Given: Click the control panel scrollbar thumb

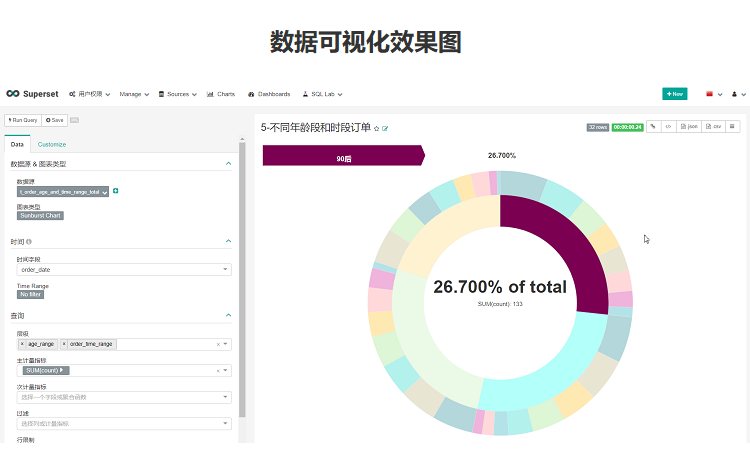Looking at the screenshot, I should pos(242,280).
